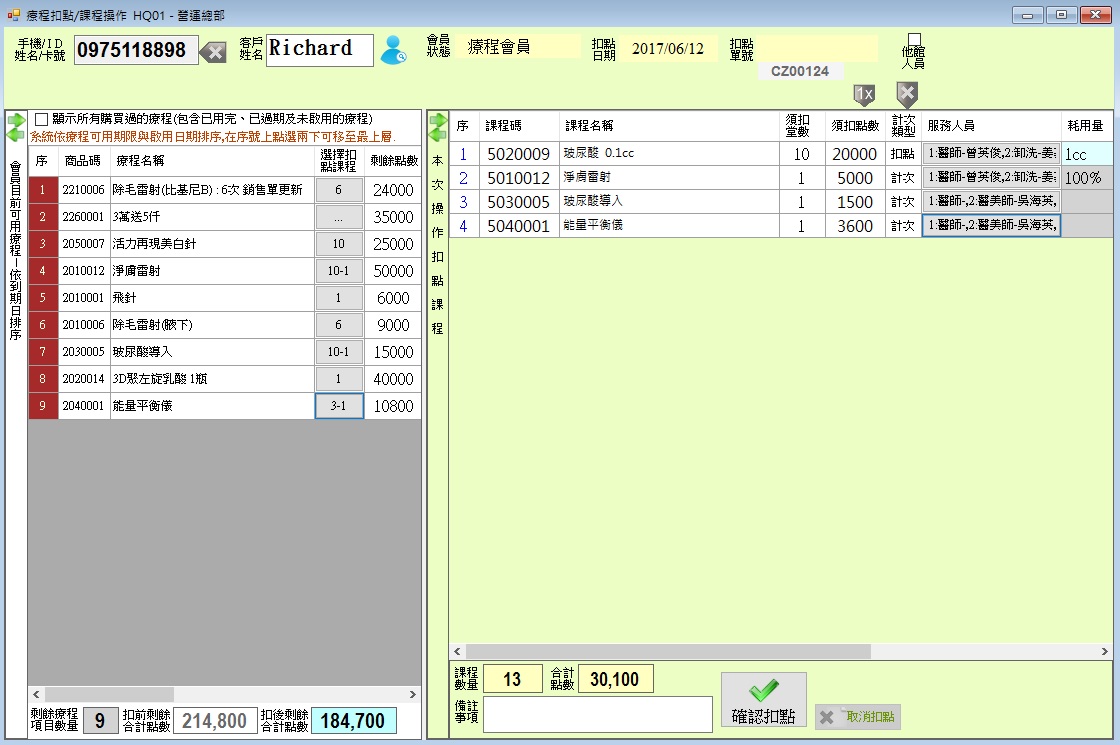Open course selector for 3萬送5仟 row
Screen dimensions: 1120x745
339,217
